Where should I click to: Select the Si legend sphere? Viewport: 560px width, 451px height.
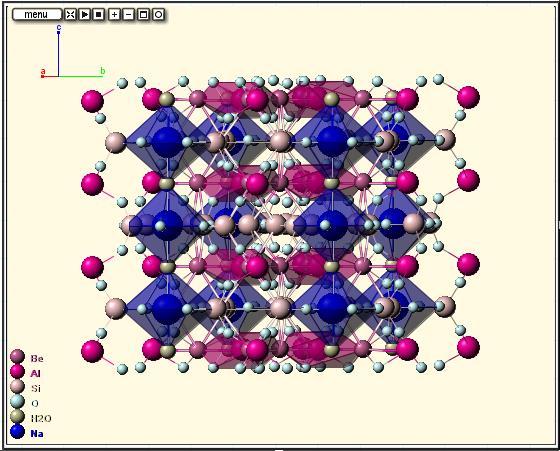pyautogui.click(x=17, y=387)
